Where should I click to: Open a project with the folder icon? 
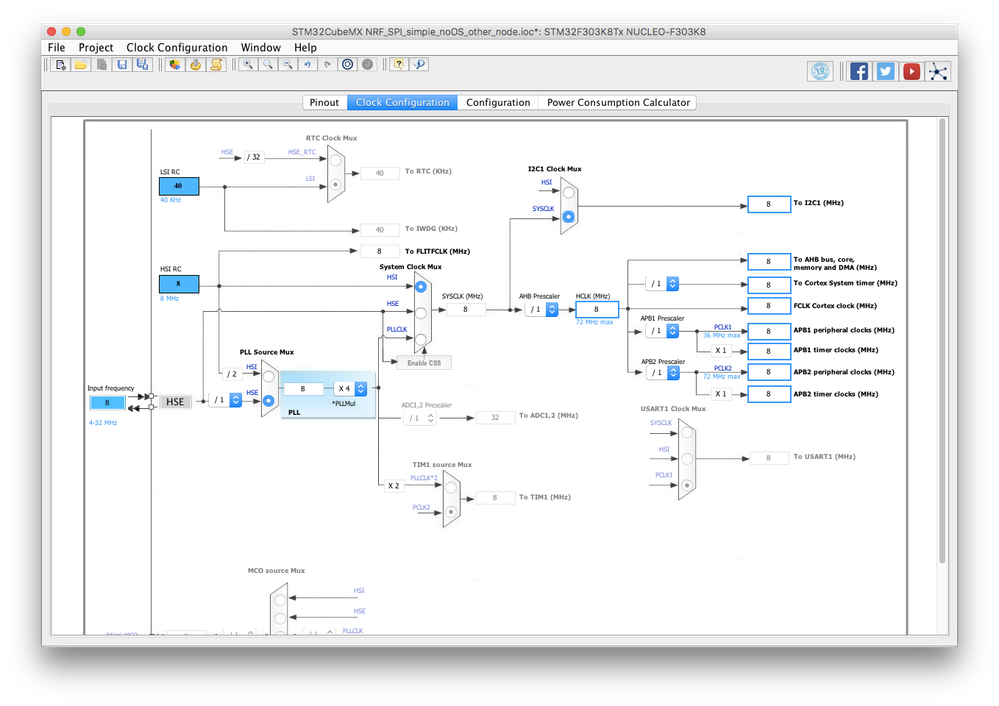coord(81,64)
